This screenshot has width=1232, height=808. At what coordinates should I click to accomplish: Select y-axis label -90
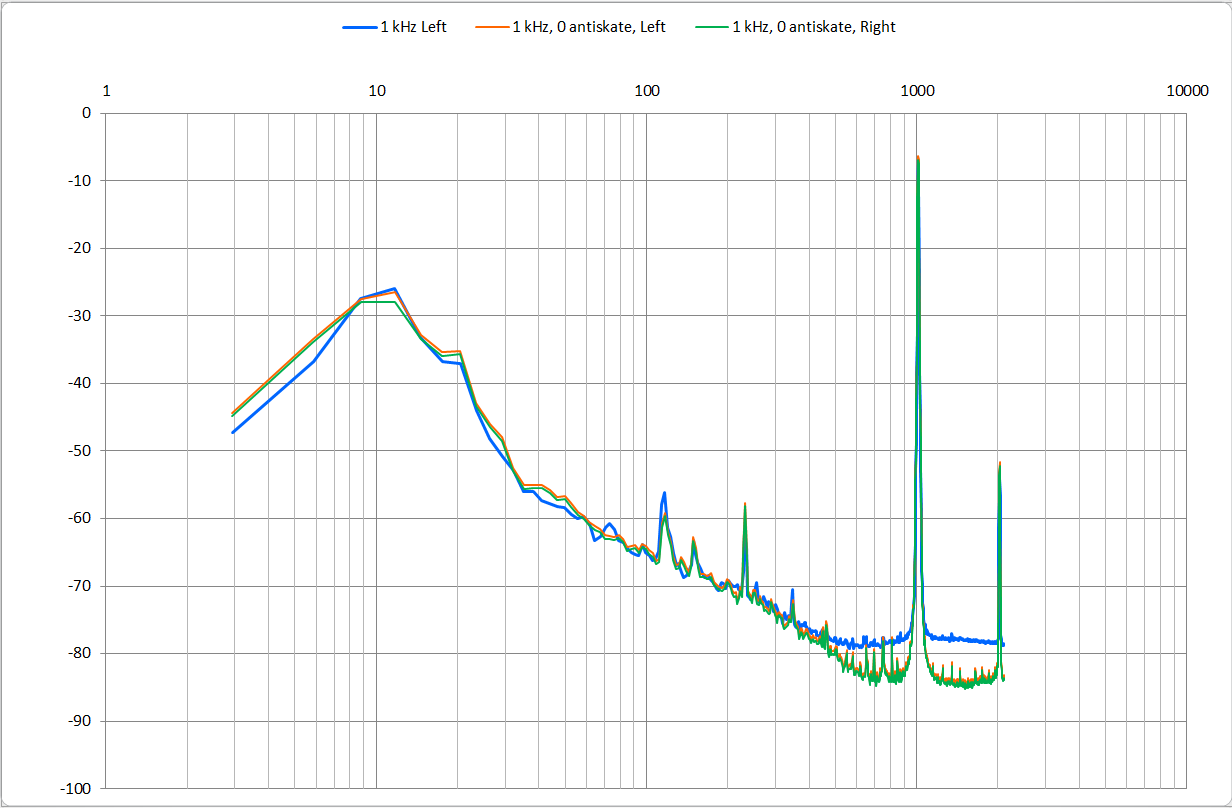coord(78,721)
